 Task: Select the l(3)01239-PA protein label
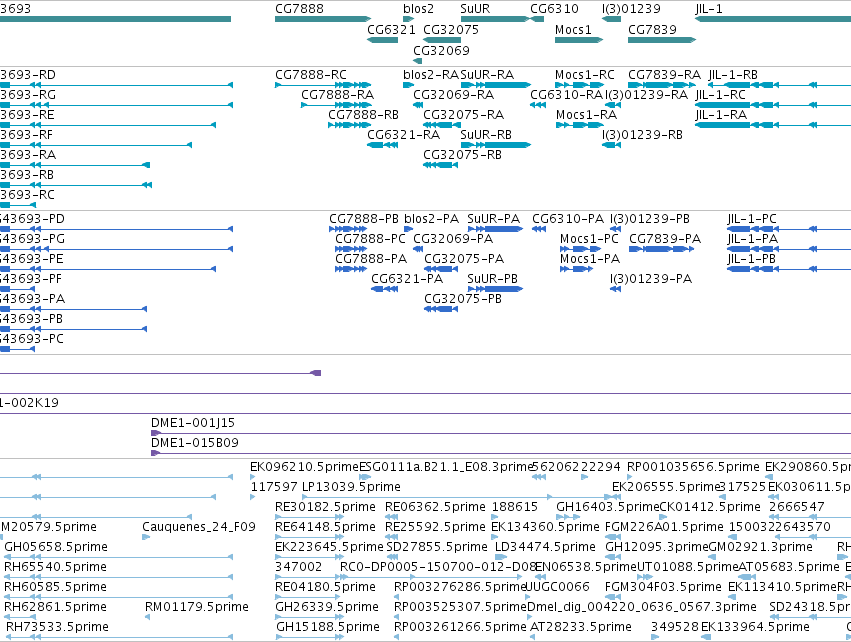click(x=651, y=279)
